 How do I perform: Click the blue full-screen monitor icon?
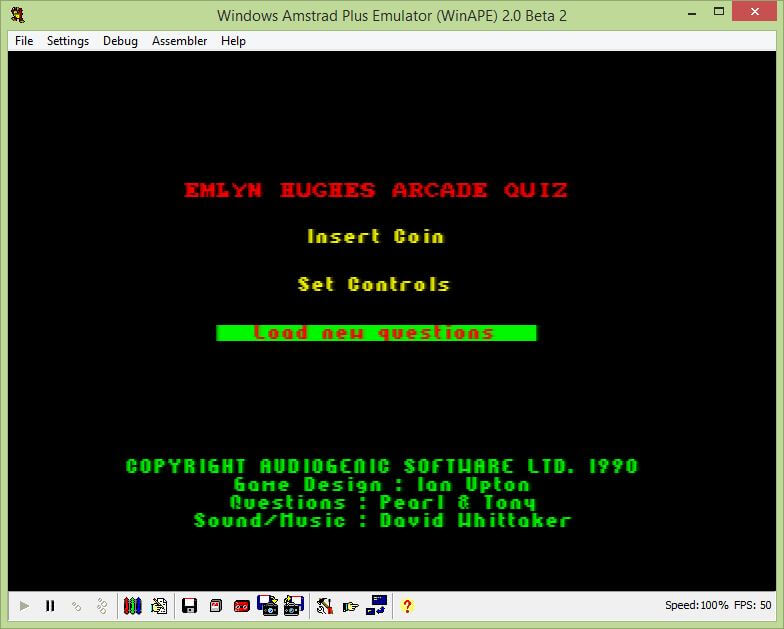point(376,605)
